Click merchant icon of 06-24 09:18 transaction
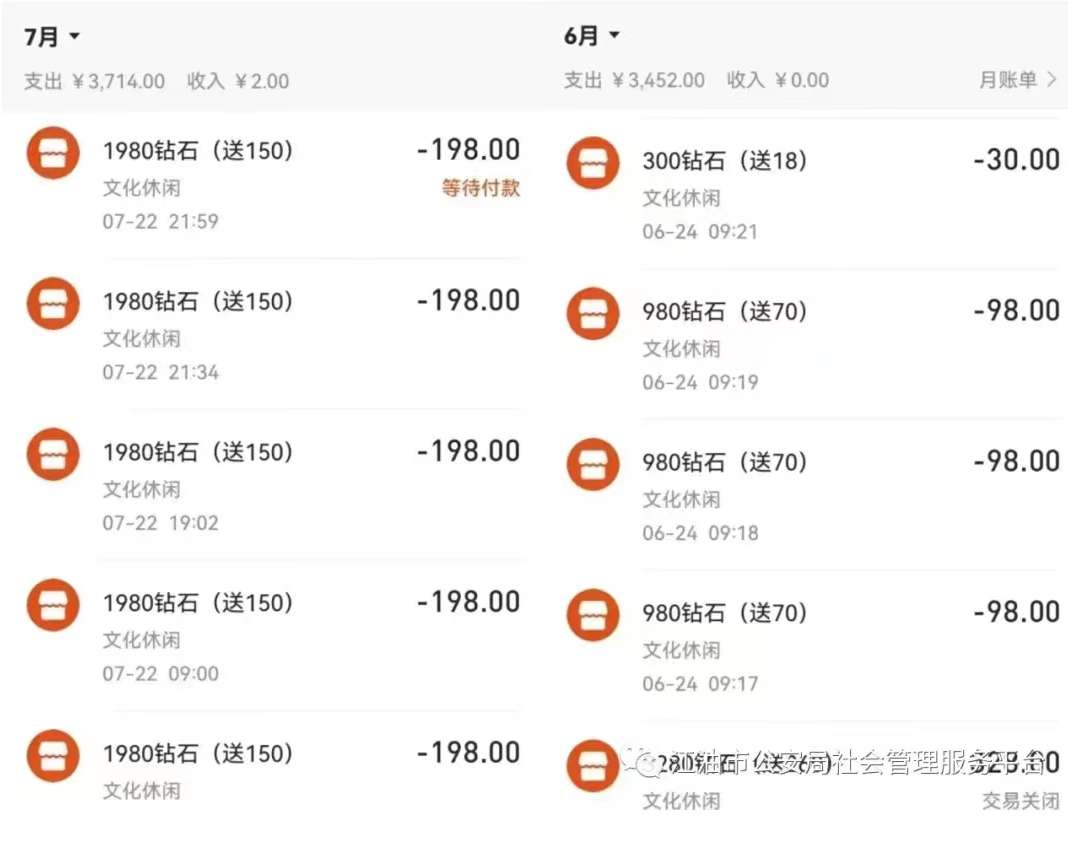The height and width of the screenshot is (841, 1068). pos(593,464)
